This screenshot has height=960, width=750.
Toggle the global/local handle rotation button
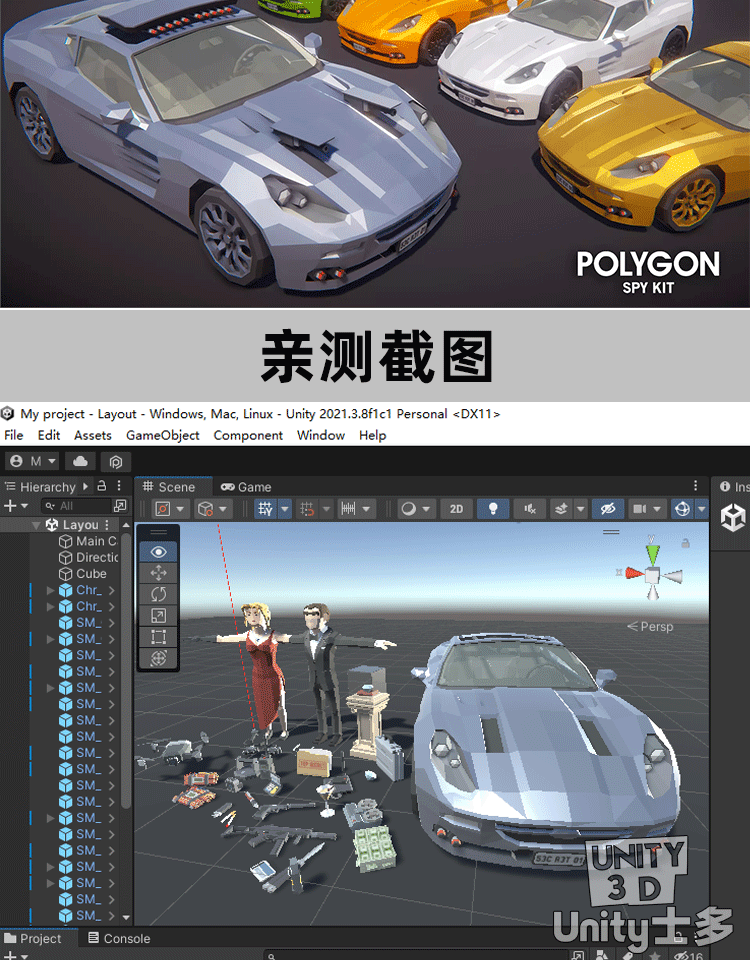(x=206, y=509)
